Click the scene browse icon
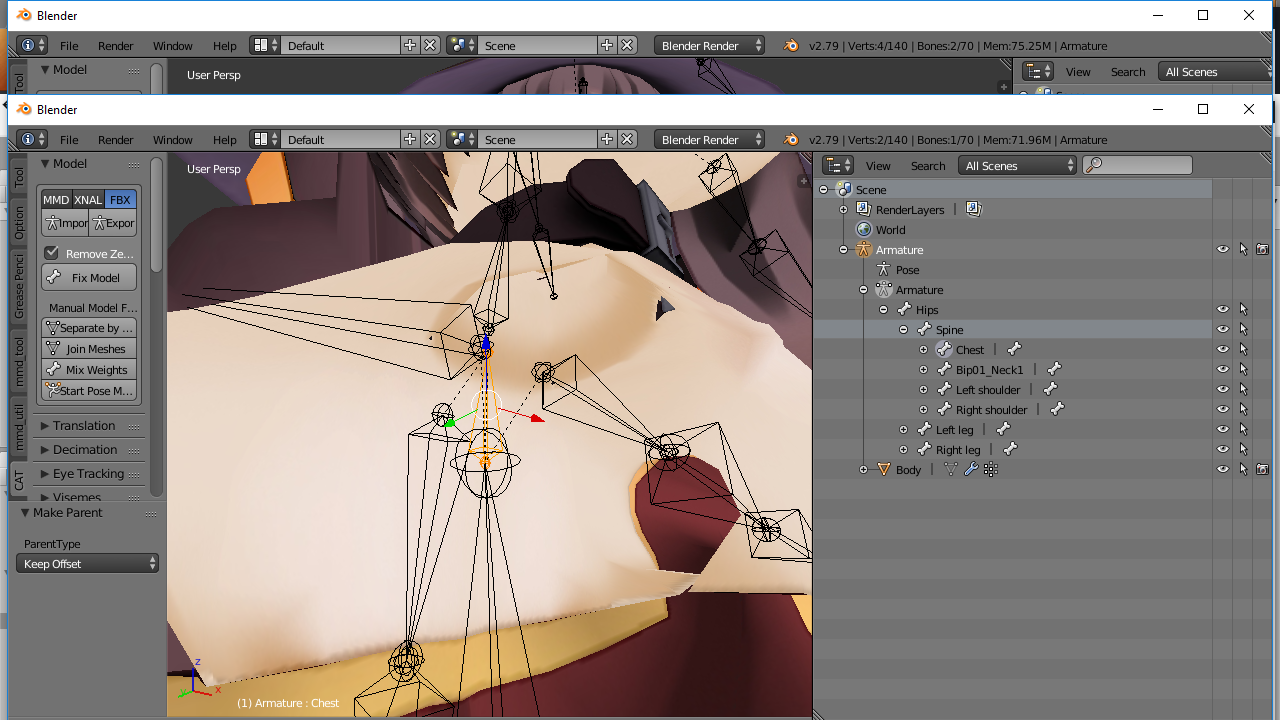This screenshot has height=720, width=1280. (x=462, y=140)
